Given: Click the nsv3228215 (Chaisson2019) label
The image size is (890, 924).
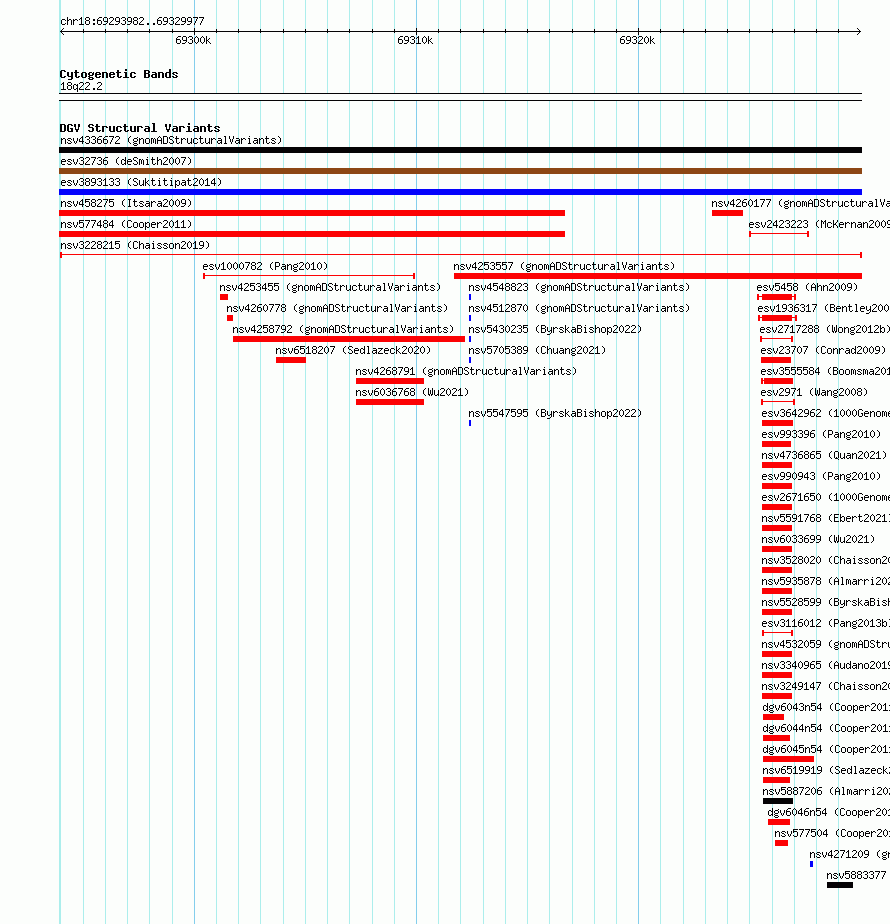Looking at the screenshot, I should coord(135,245).
